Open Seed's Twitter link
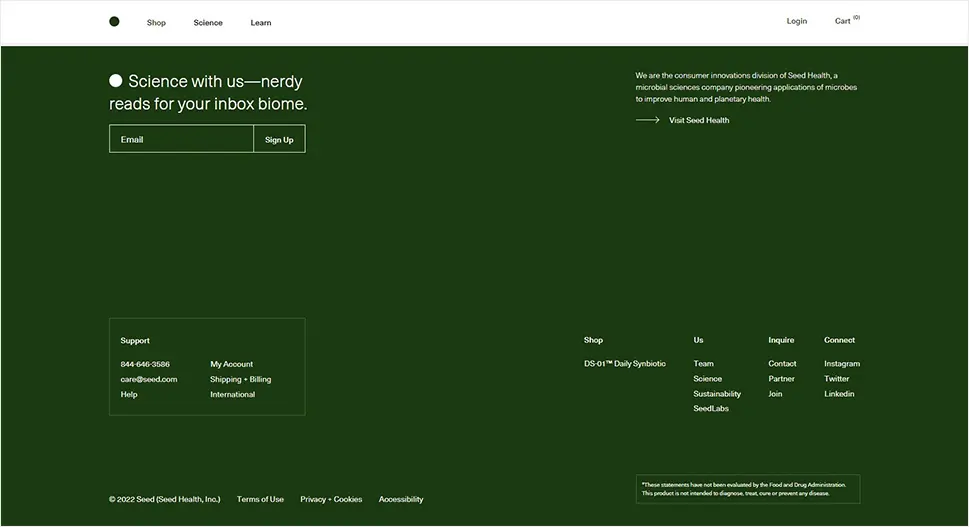 [837, 379]
